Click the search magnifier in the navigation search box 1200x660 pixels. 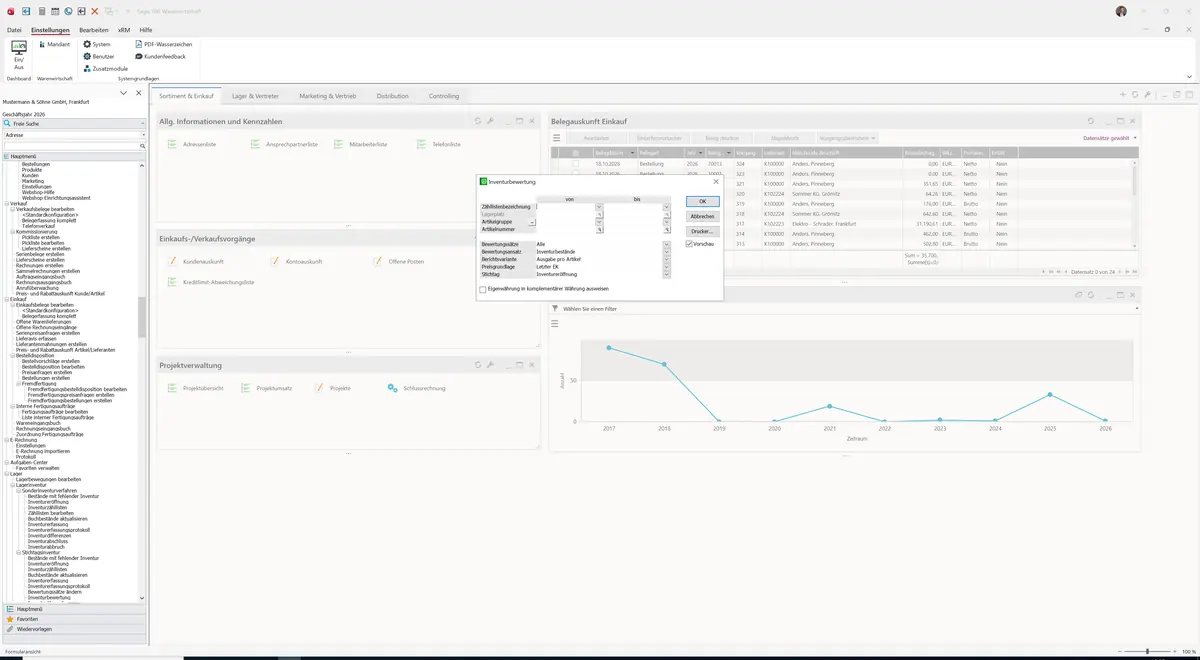pos(144,146)
